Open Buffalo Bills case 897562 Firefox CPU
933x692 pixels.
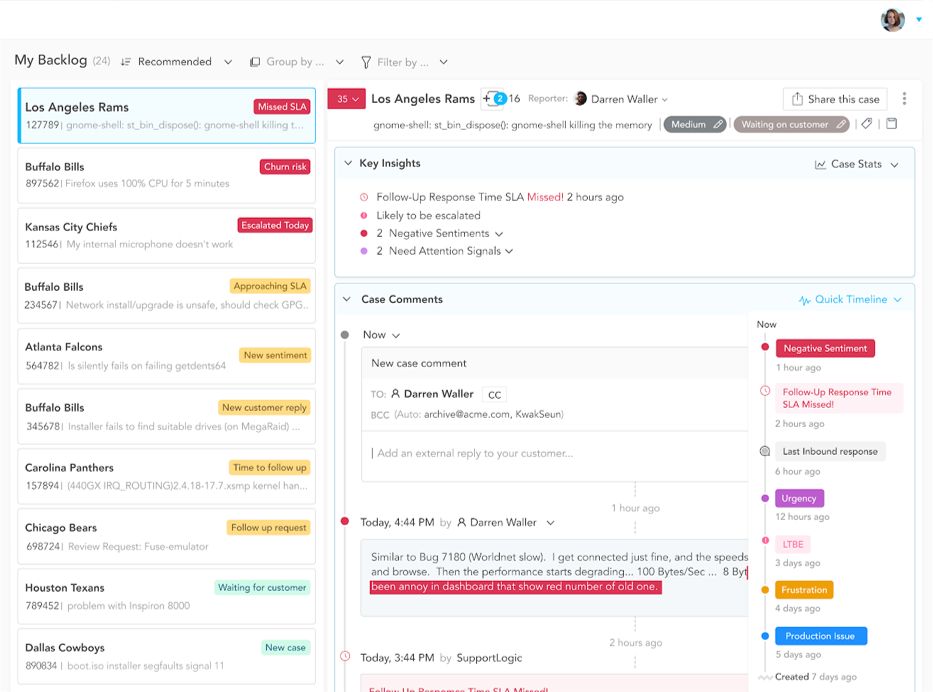[167, 176]
